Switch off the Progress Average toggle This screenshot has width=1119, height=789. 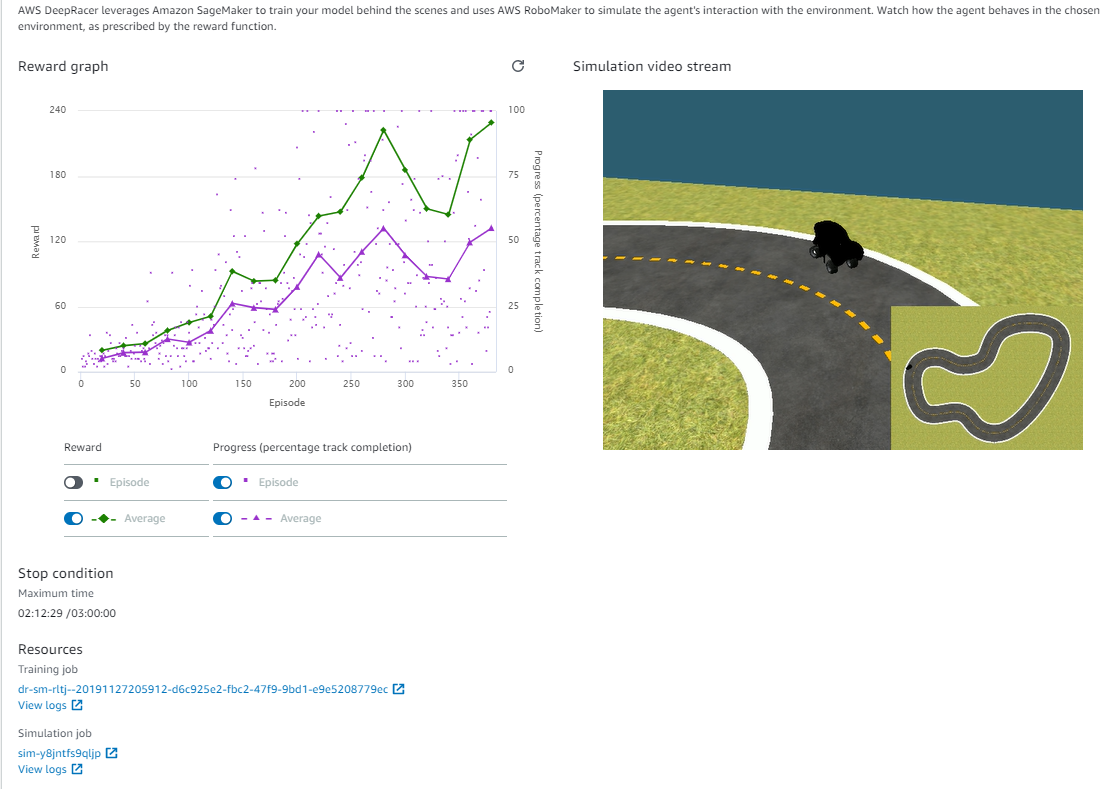[223, 519]
